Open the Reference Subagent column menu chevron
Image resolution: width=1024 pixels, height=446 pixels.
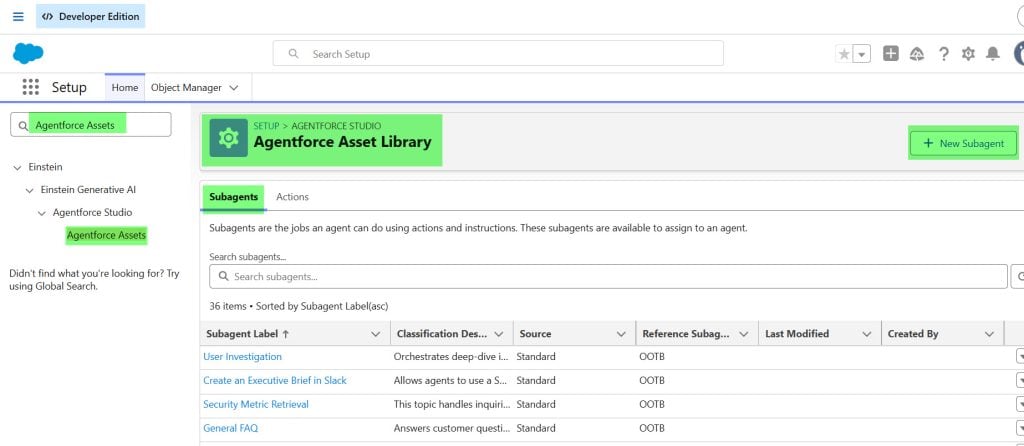tap(743, 334)
